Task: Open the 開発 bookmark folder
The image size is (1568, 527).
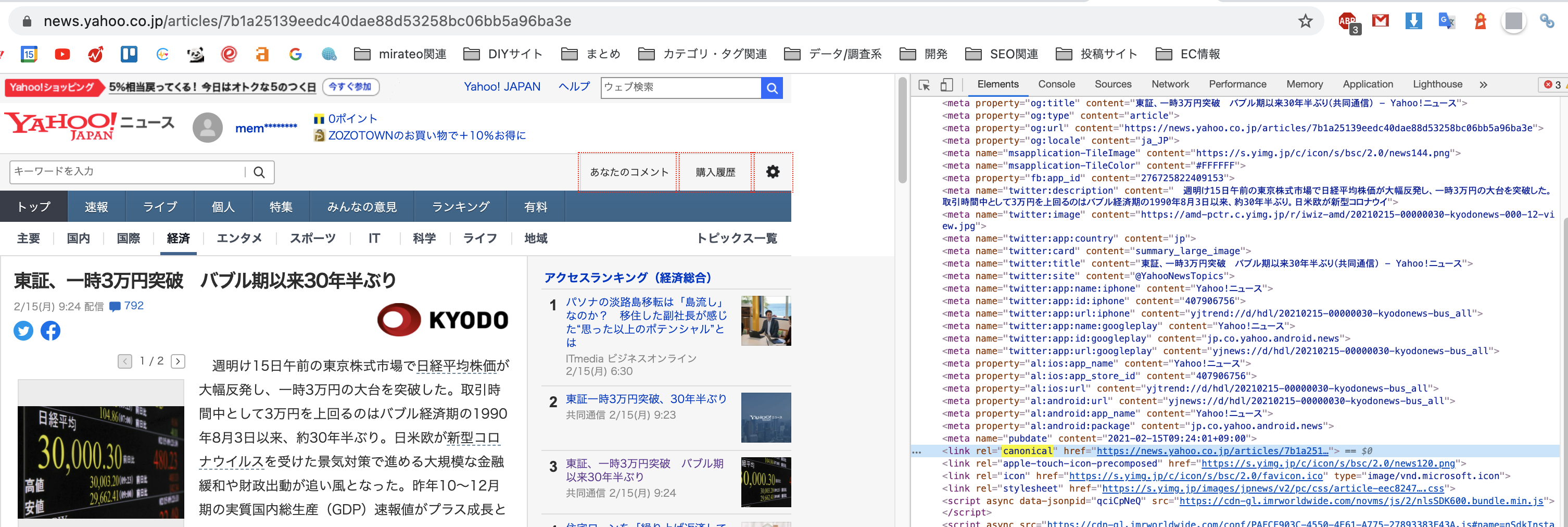Action: point(923,54)
